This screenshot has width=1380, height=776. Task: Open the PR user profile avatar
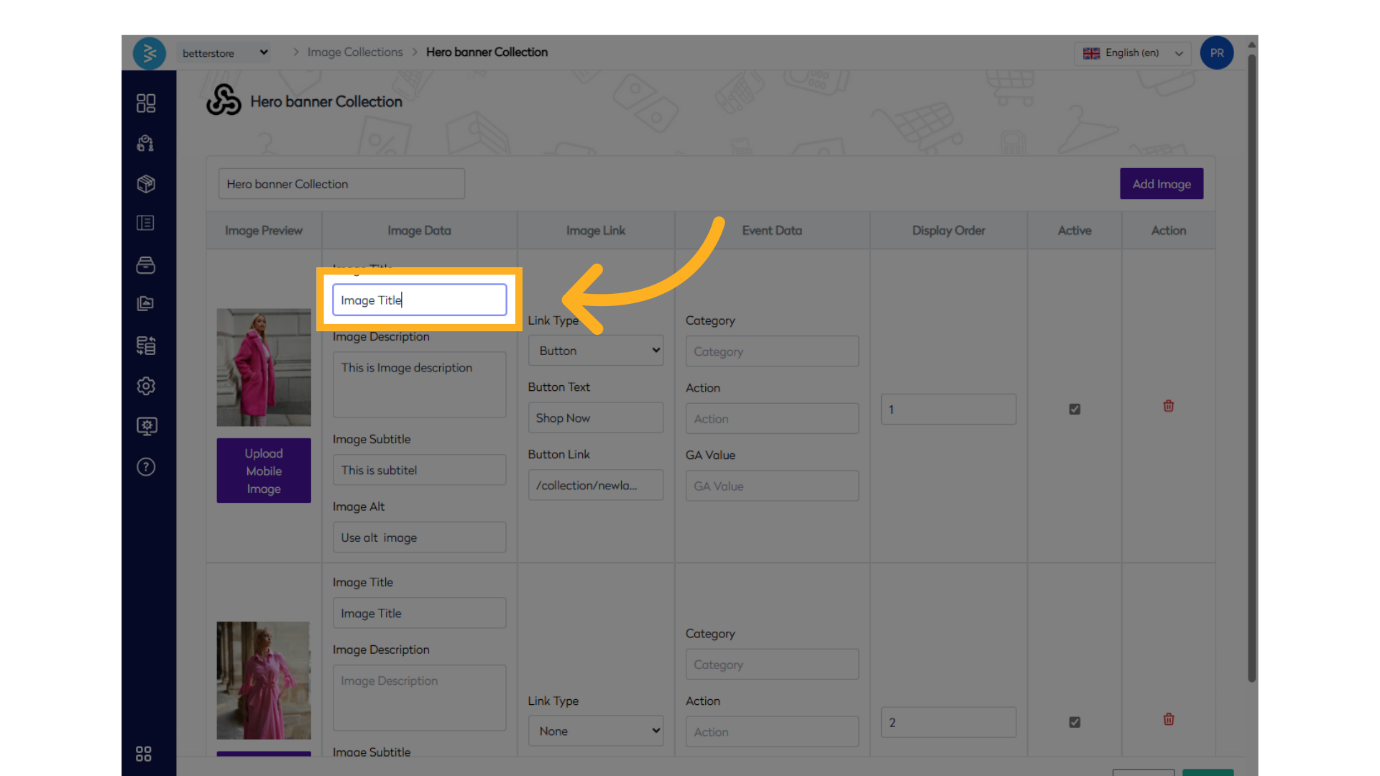[1216, 53]
